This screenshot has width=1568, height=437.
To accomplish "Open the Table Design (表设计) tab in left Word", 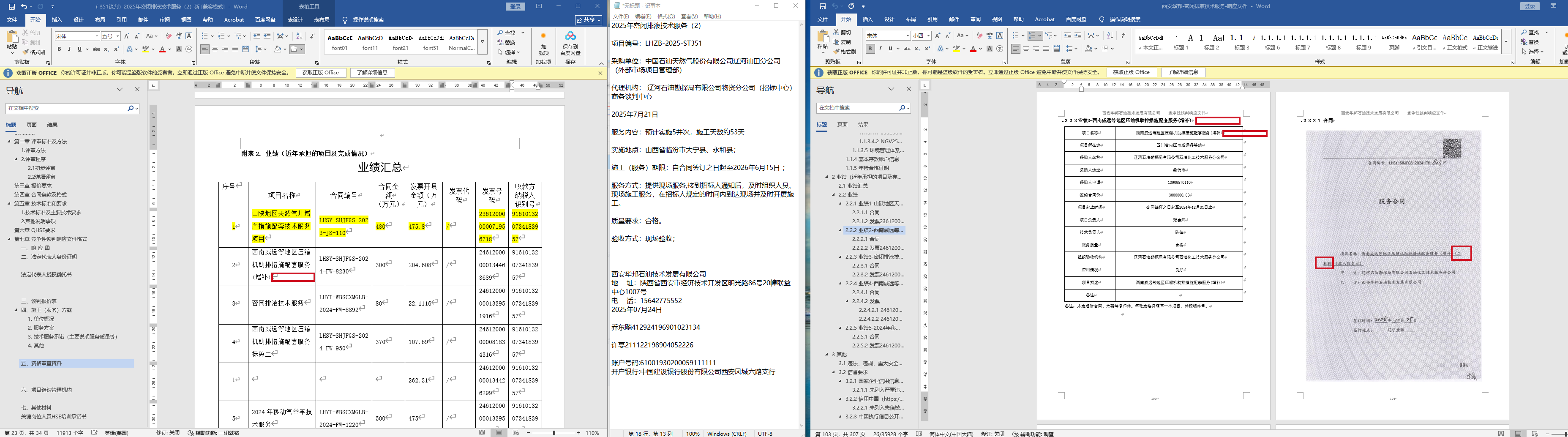I will pyautogui.click(x=295, y=20).
